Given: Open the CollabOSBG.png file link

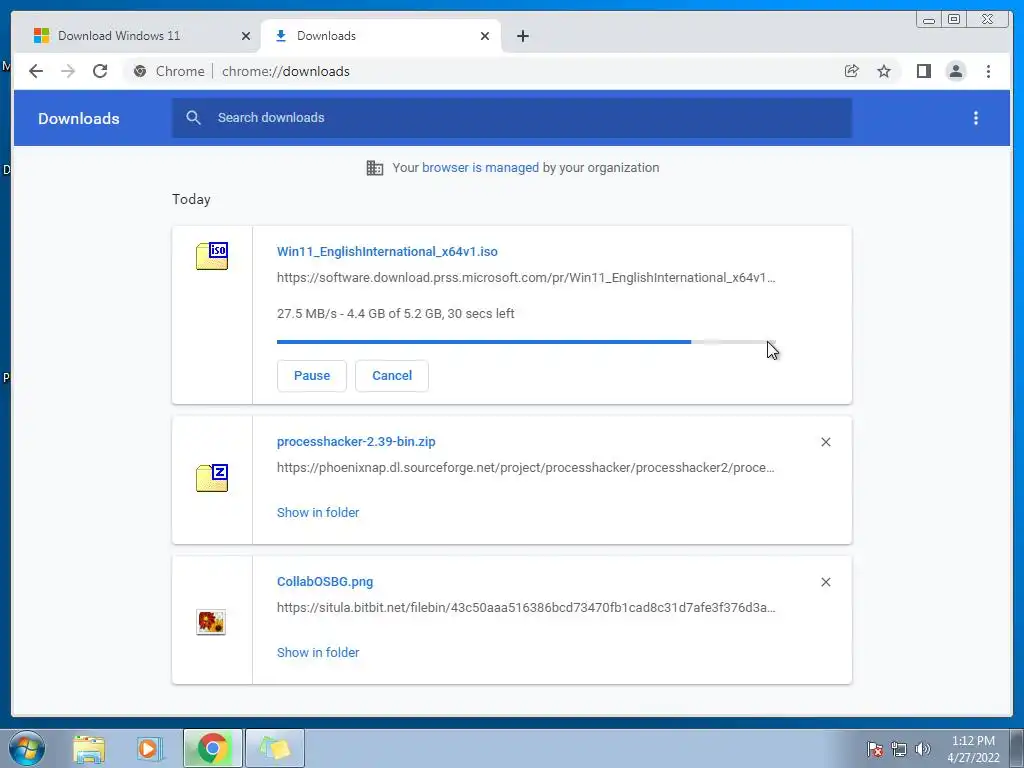Looking at the screenshot, I should tap(325, 581).
